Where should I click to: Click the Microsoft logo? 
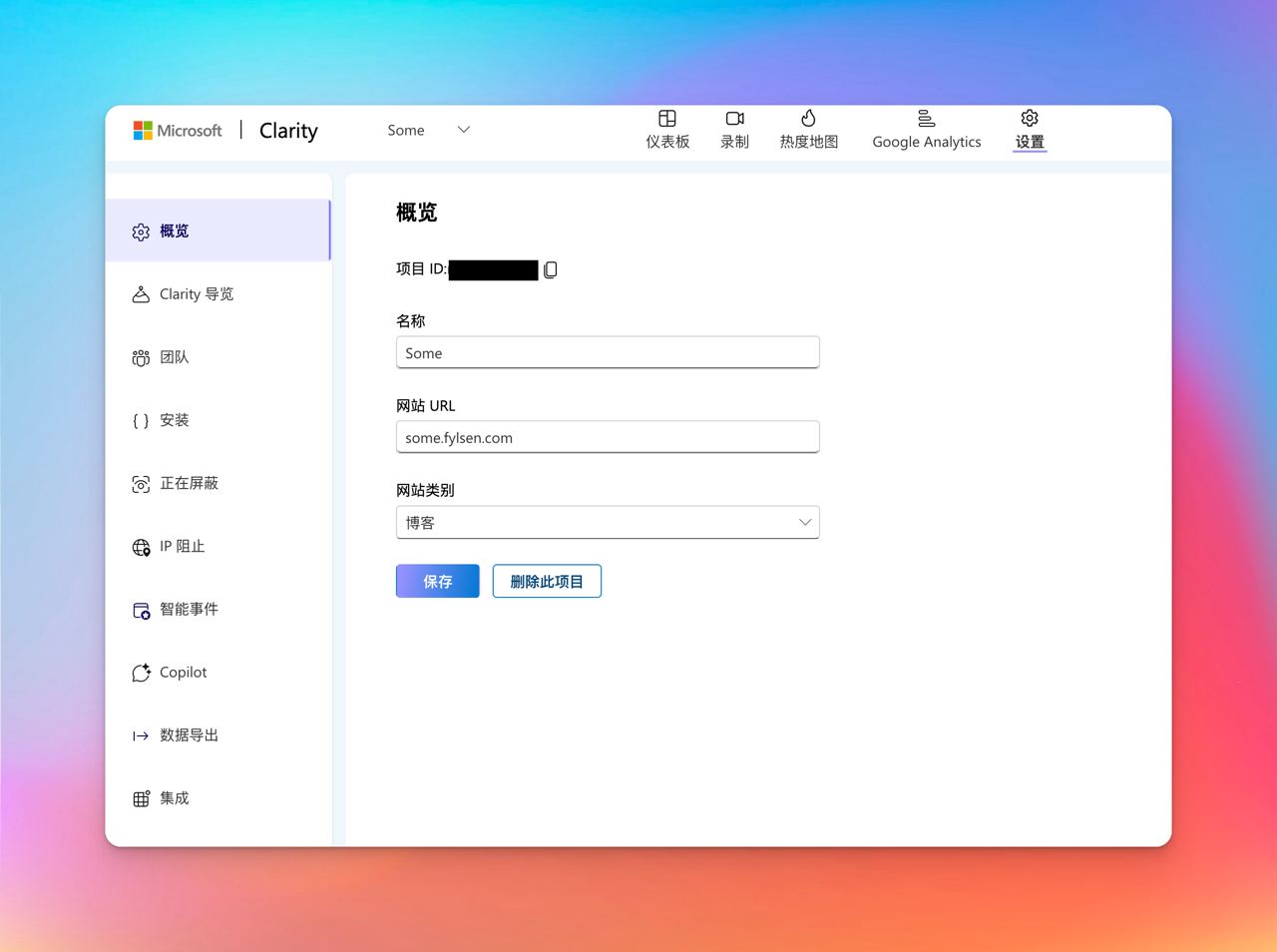(178, 131)
